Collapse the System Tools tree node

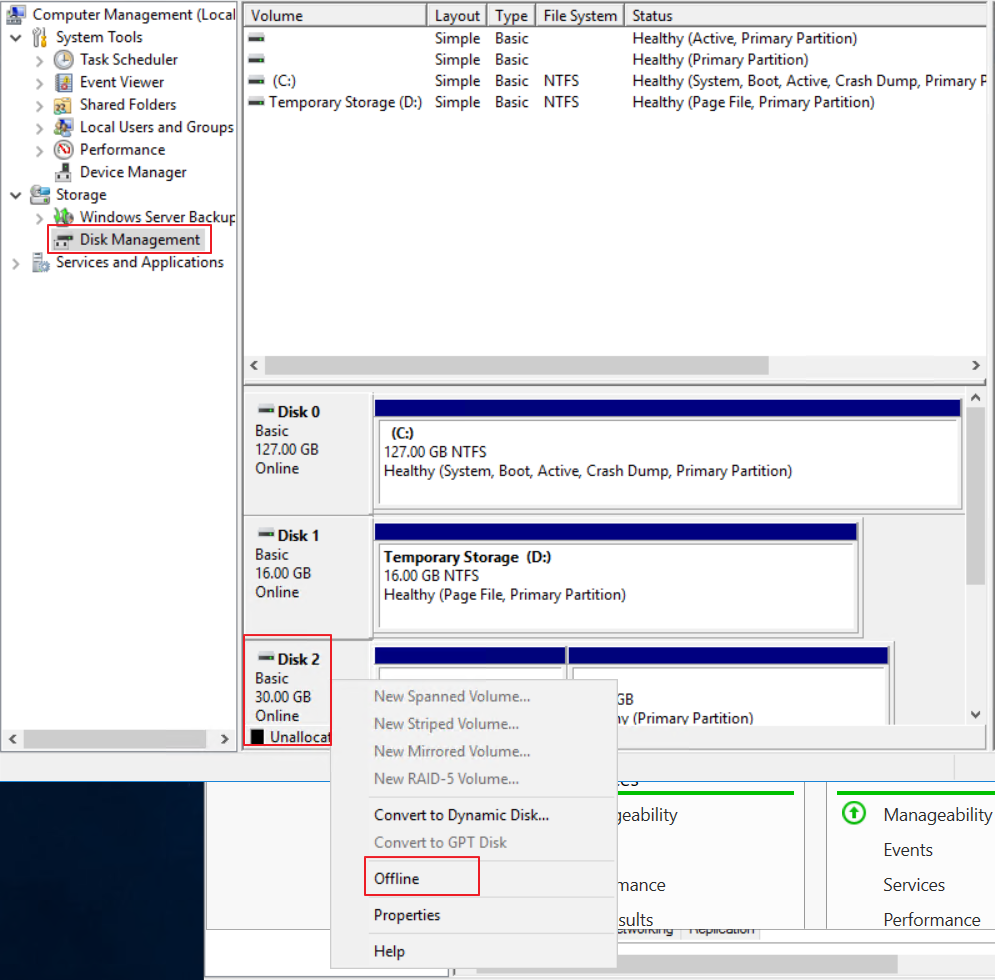[x=16, y=38]
